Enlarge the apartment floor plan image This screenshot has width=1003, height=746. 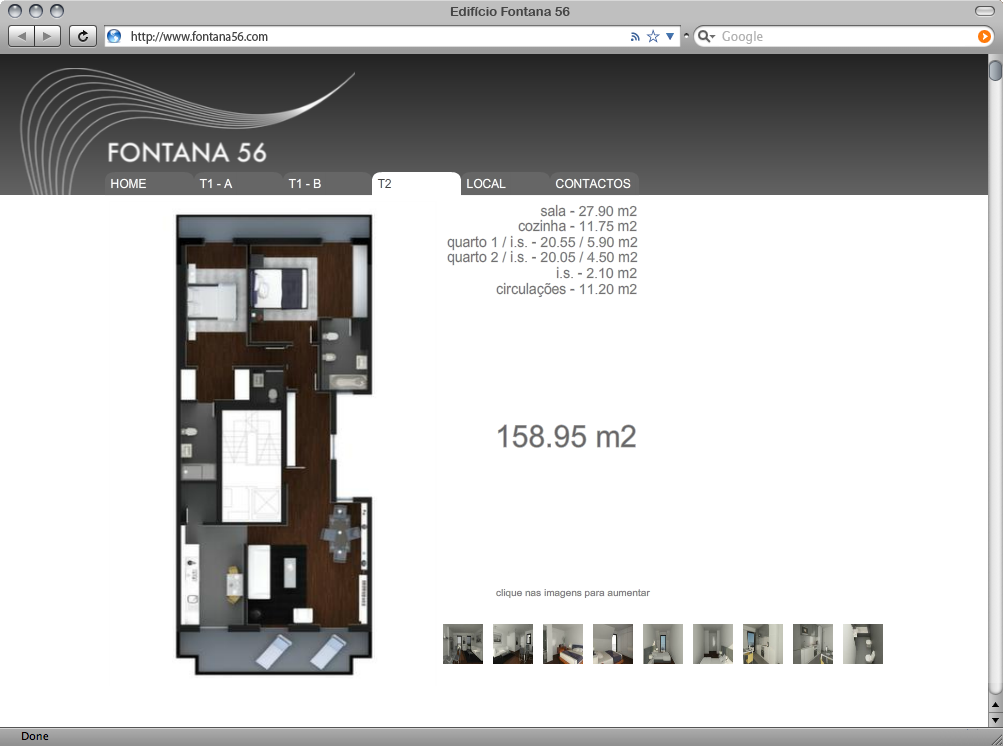274,445
